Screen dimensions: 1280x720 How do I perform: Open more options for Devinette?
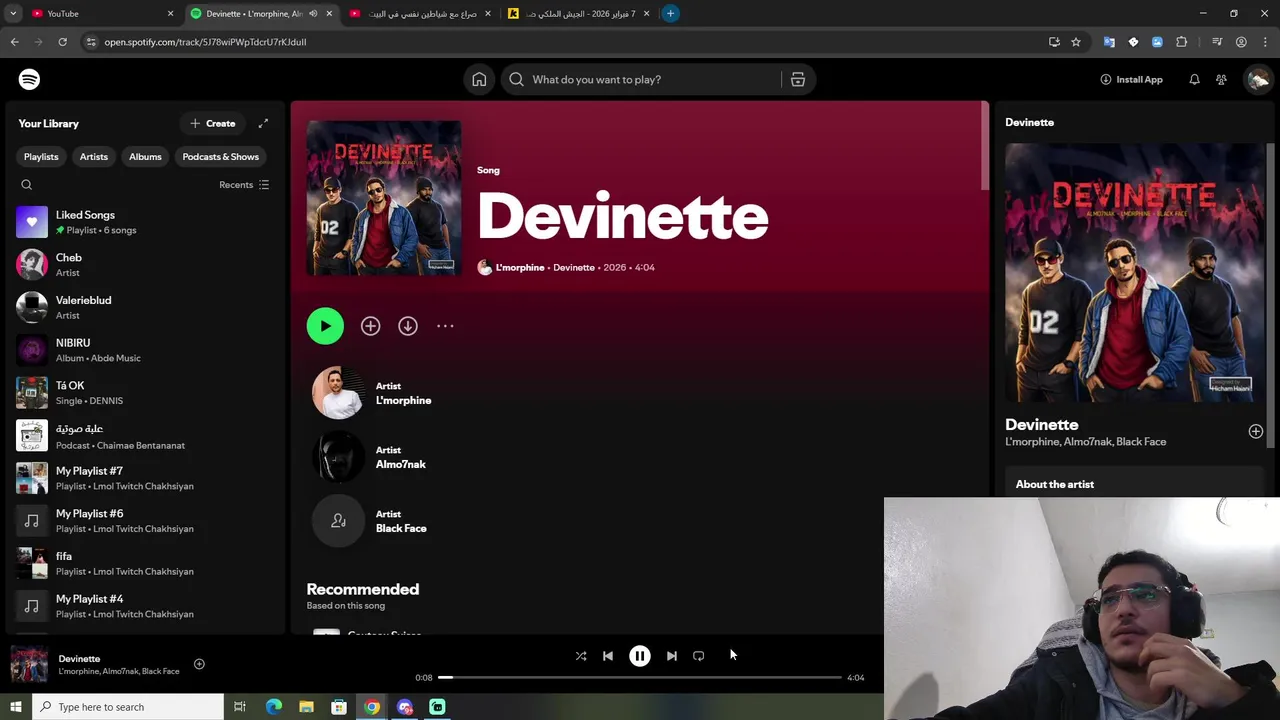tap(445, 326)
